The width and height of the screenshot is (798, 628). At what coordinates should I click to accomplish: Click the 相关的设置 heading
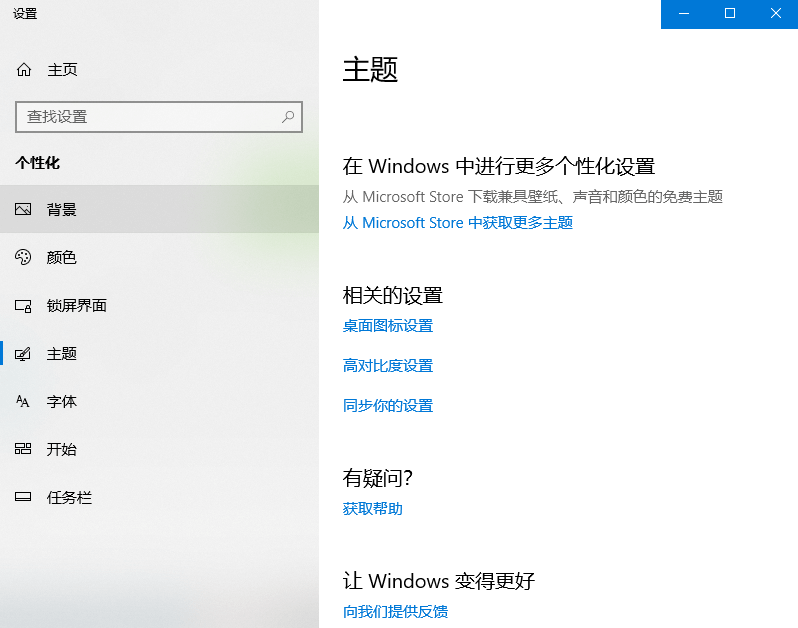pos(392,295)
